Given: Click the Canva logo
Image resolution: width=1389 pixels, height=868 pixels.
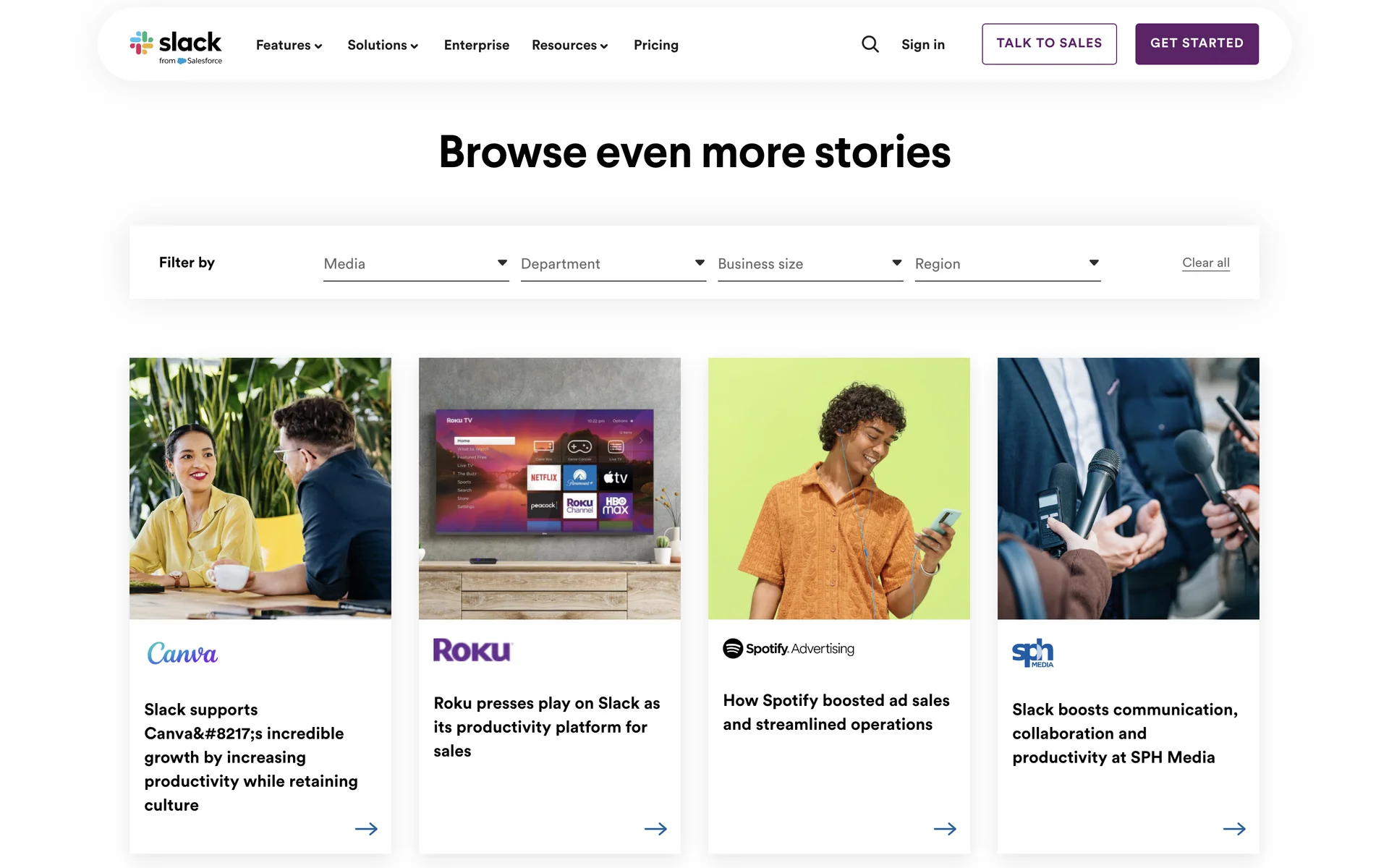Looking at the screenshot, I should tap(182, 654).
